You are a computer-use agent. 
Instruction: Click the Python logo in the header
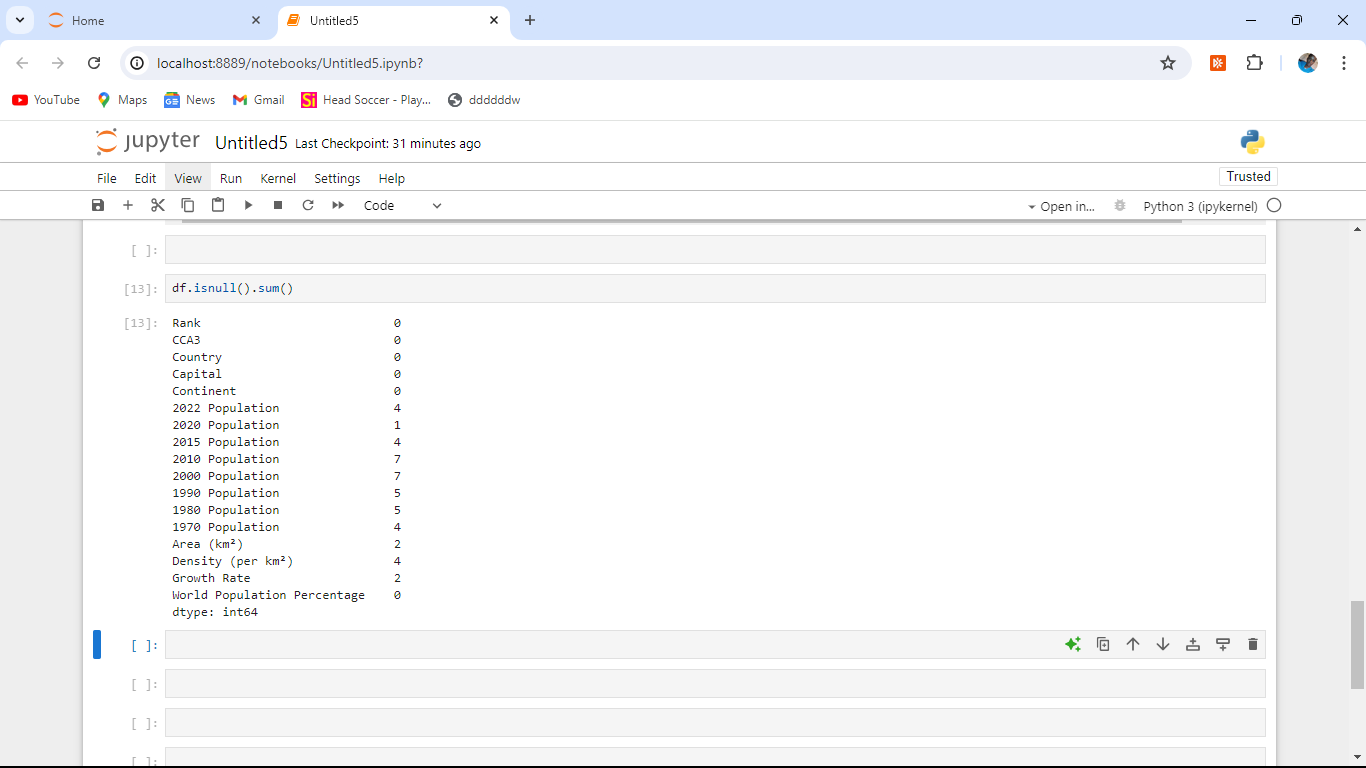point(1252,142)
